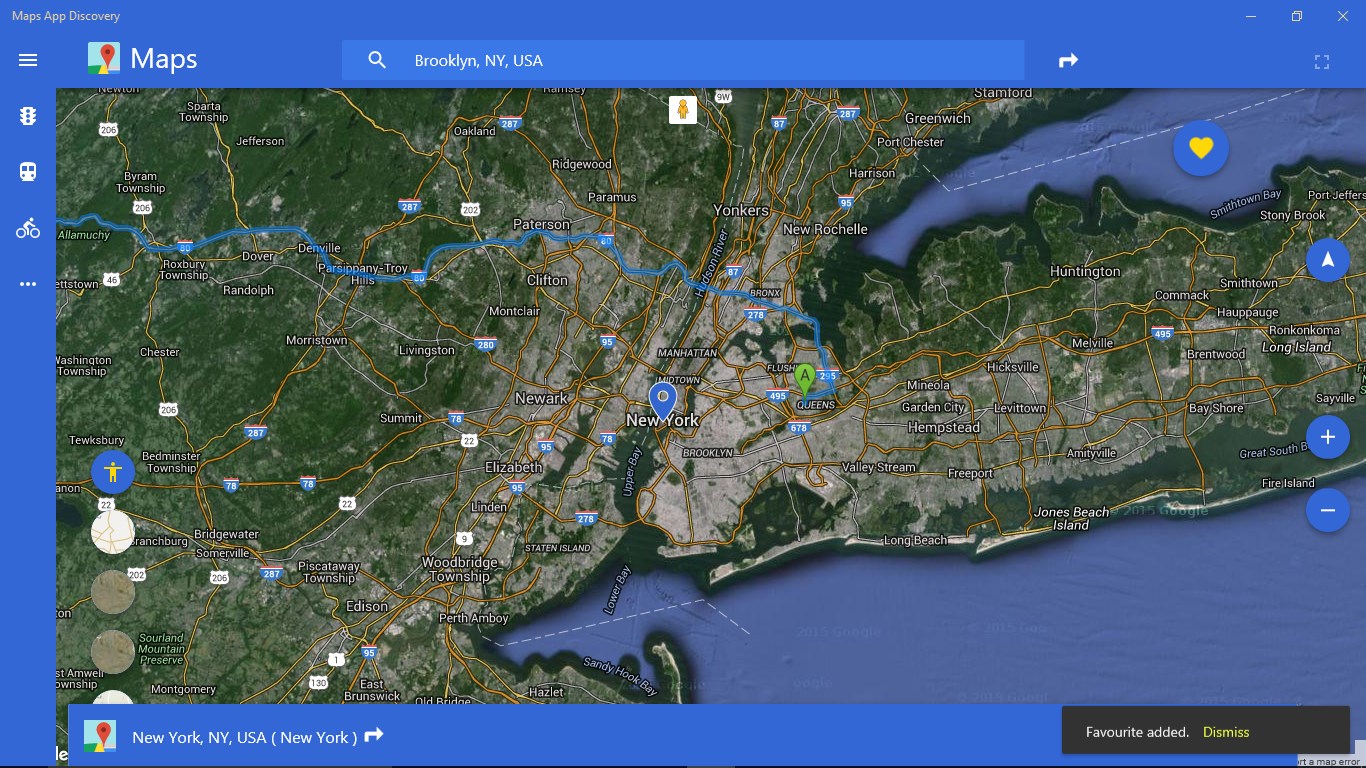The image size is (1366, 768).
Task: Click the blue accessibility pegman circle
Action: coord(112,471)
